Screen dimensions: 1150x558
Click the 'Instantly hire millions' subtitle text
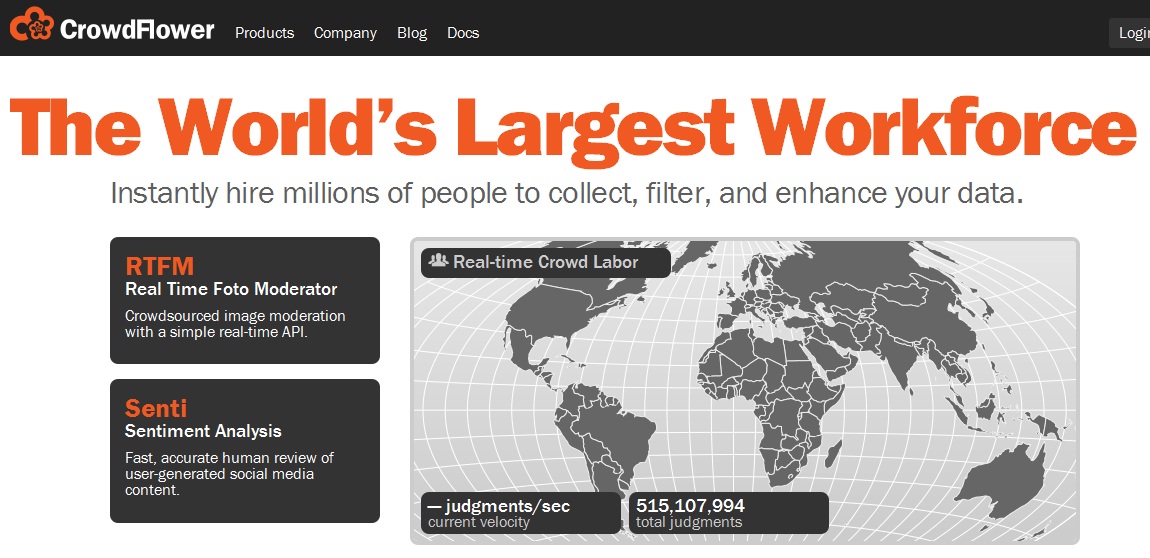coord(567,193)
